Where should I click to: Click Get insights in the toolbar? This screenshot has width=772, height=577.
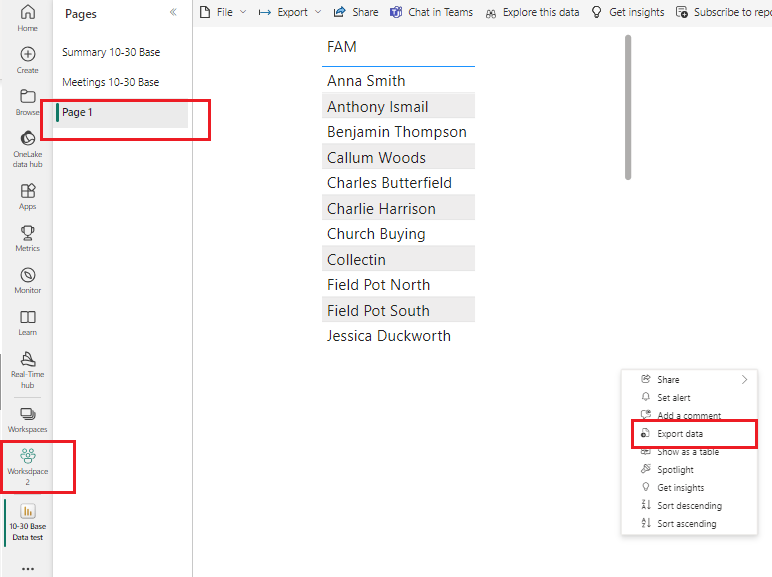628,12
